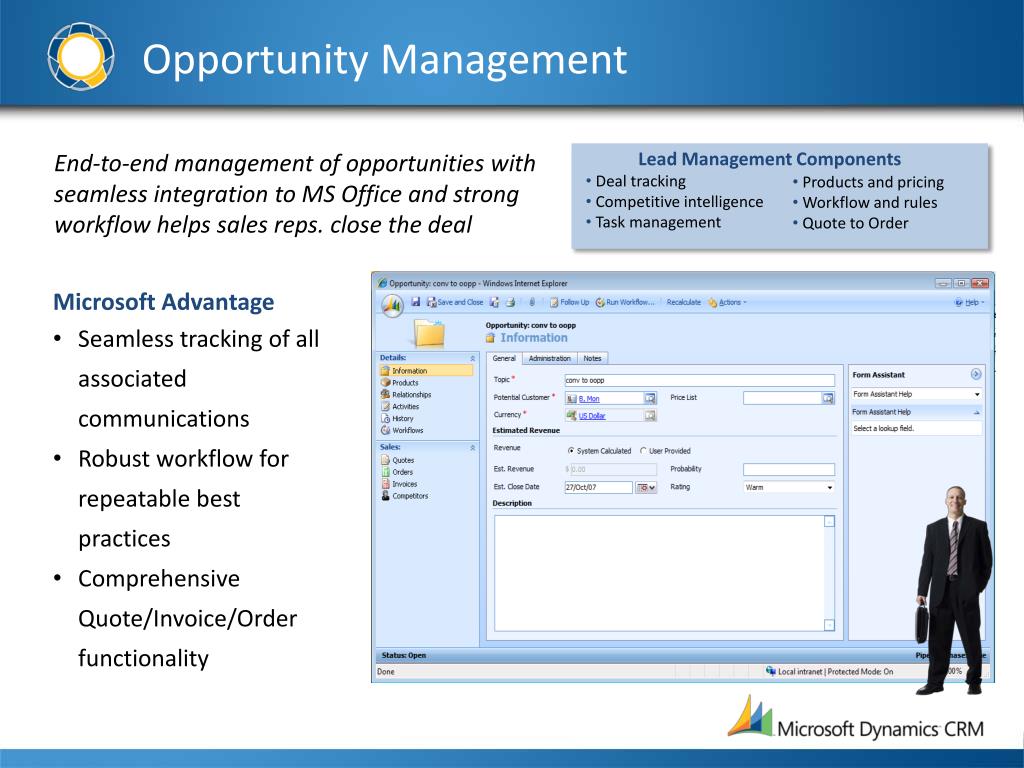This screenshot has width=1024, height=768.
Task: Click Potential Customer lookup icon
Action: point(650,398)
